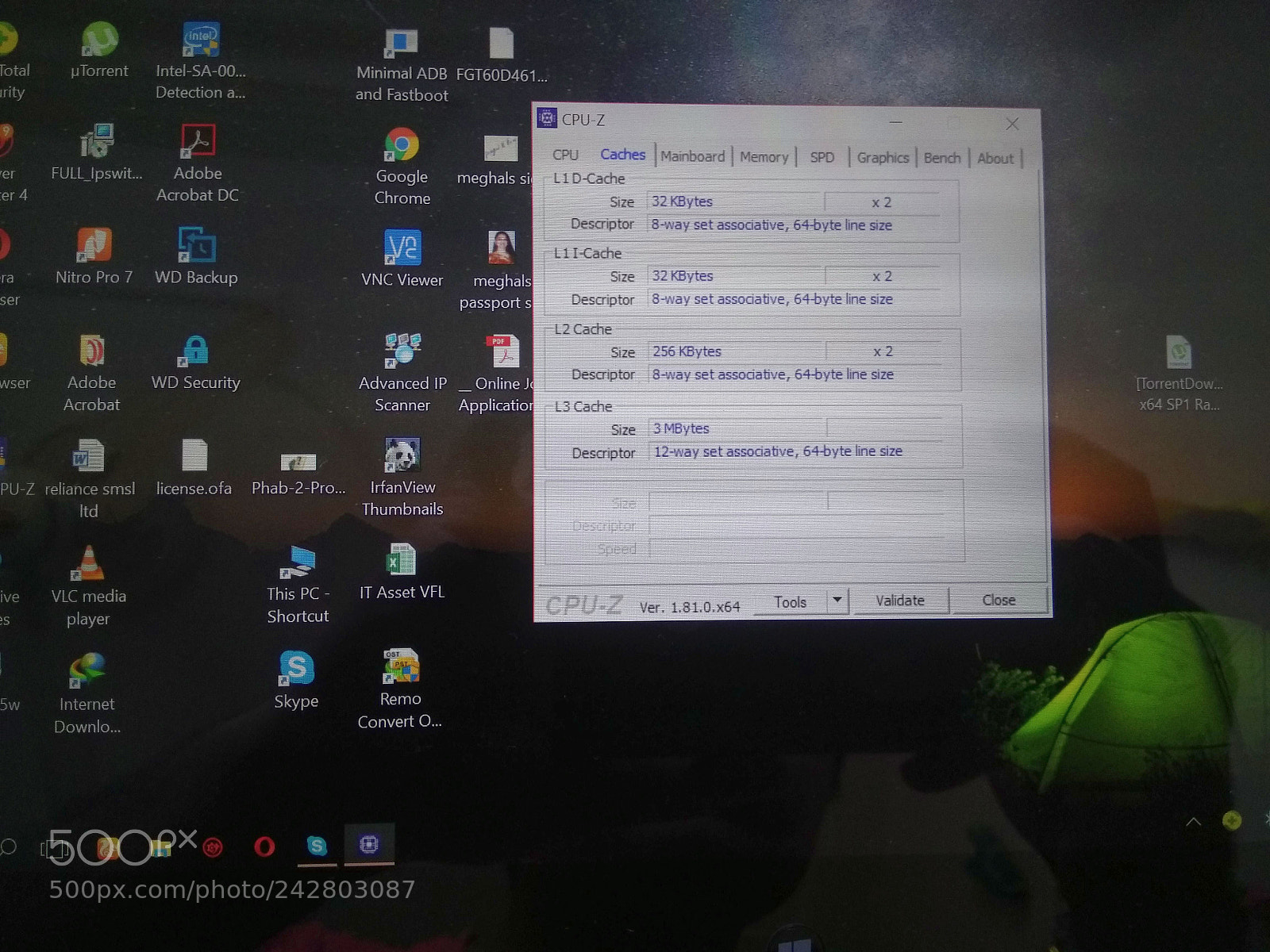This screenshot has width=1270, height=952.
Task: Launch Skype from desktop
Action: [x=296, y=680]
